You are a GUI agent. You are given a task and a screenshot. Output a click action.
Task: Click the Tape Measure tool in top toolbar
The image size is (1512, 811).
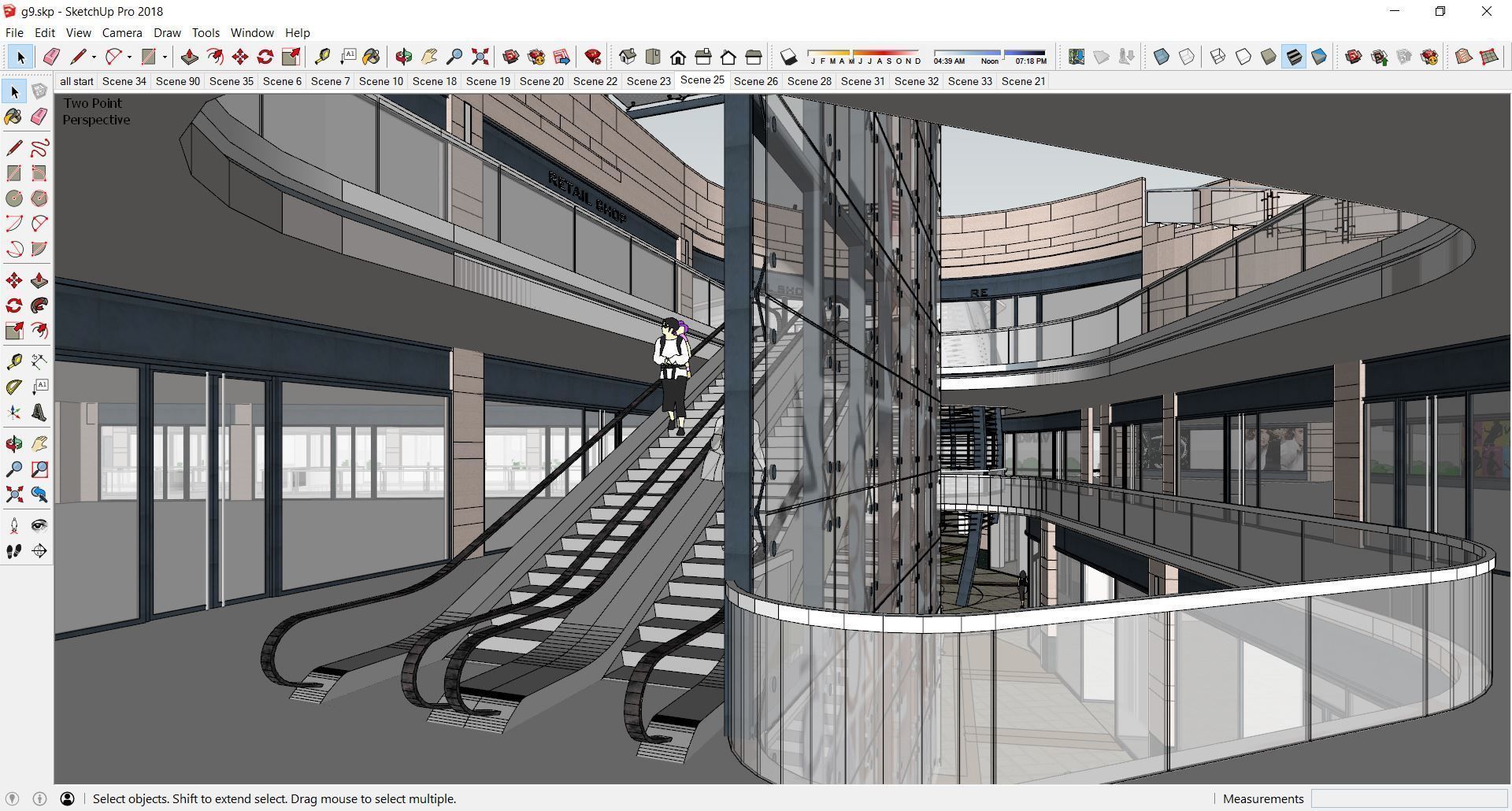click(322, 57)
